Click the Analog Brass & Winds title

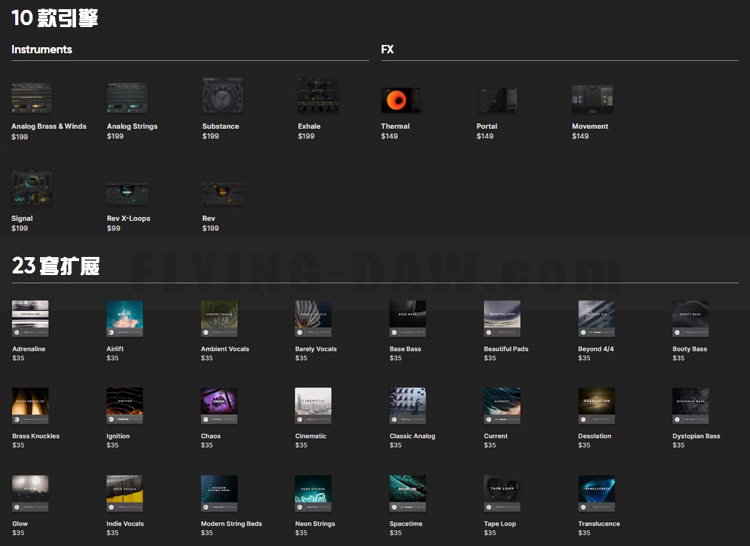(49, 126)
